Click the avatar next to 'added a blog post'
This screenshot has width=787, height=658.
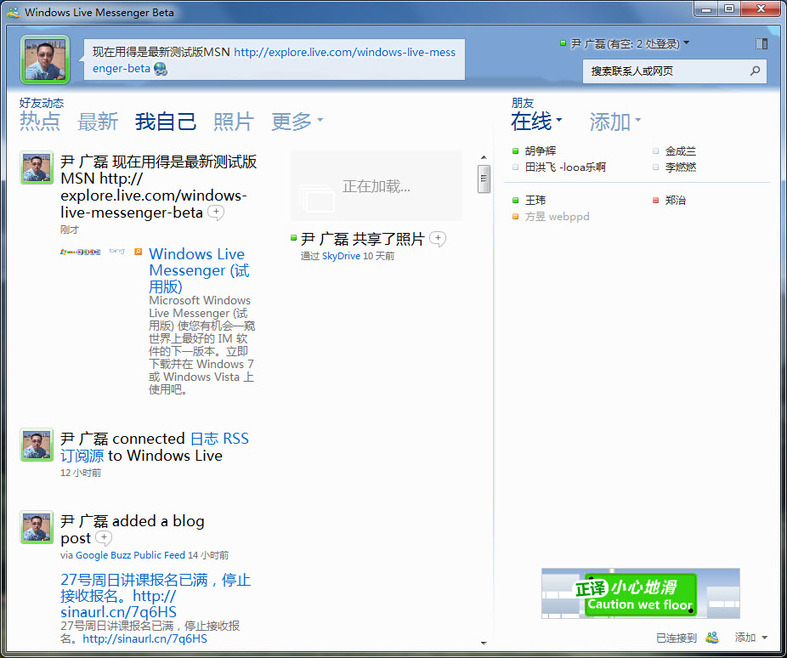37,528
